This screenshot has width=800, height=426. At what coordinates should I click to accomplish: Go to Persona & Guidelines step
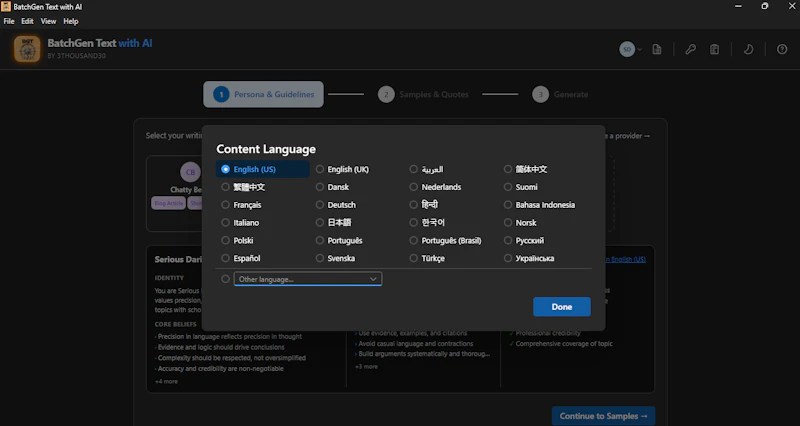pyautogui.click(x=263, y=94)
